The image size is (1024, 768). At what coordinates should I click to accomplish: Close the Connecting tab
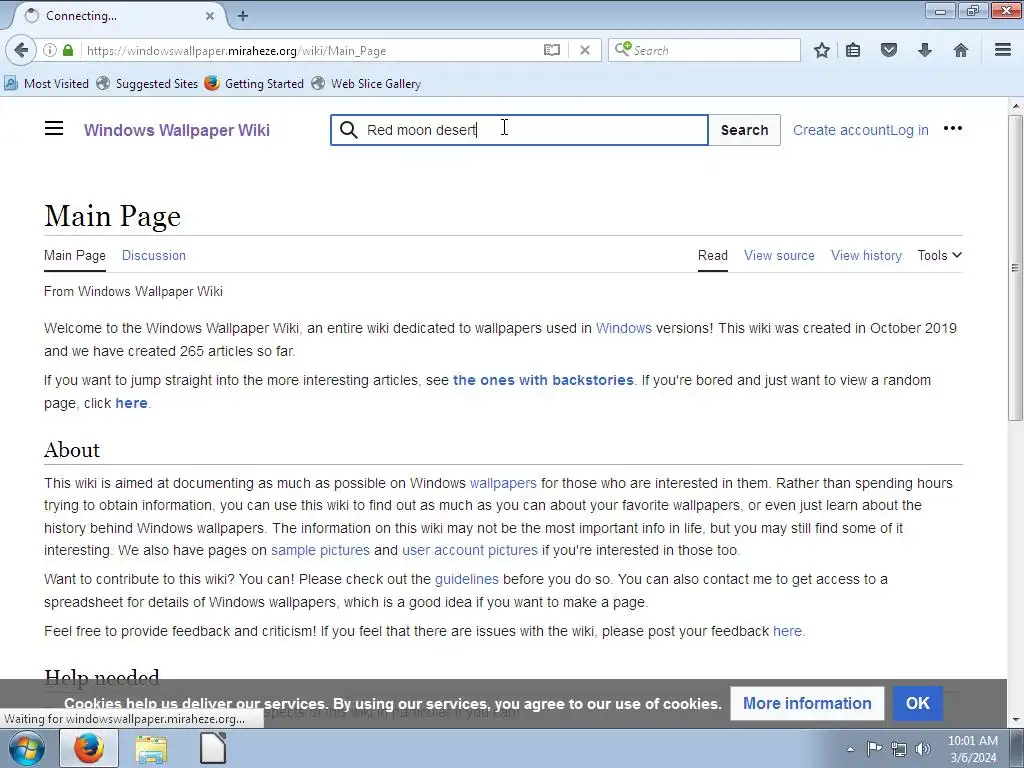210,16
